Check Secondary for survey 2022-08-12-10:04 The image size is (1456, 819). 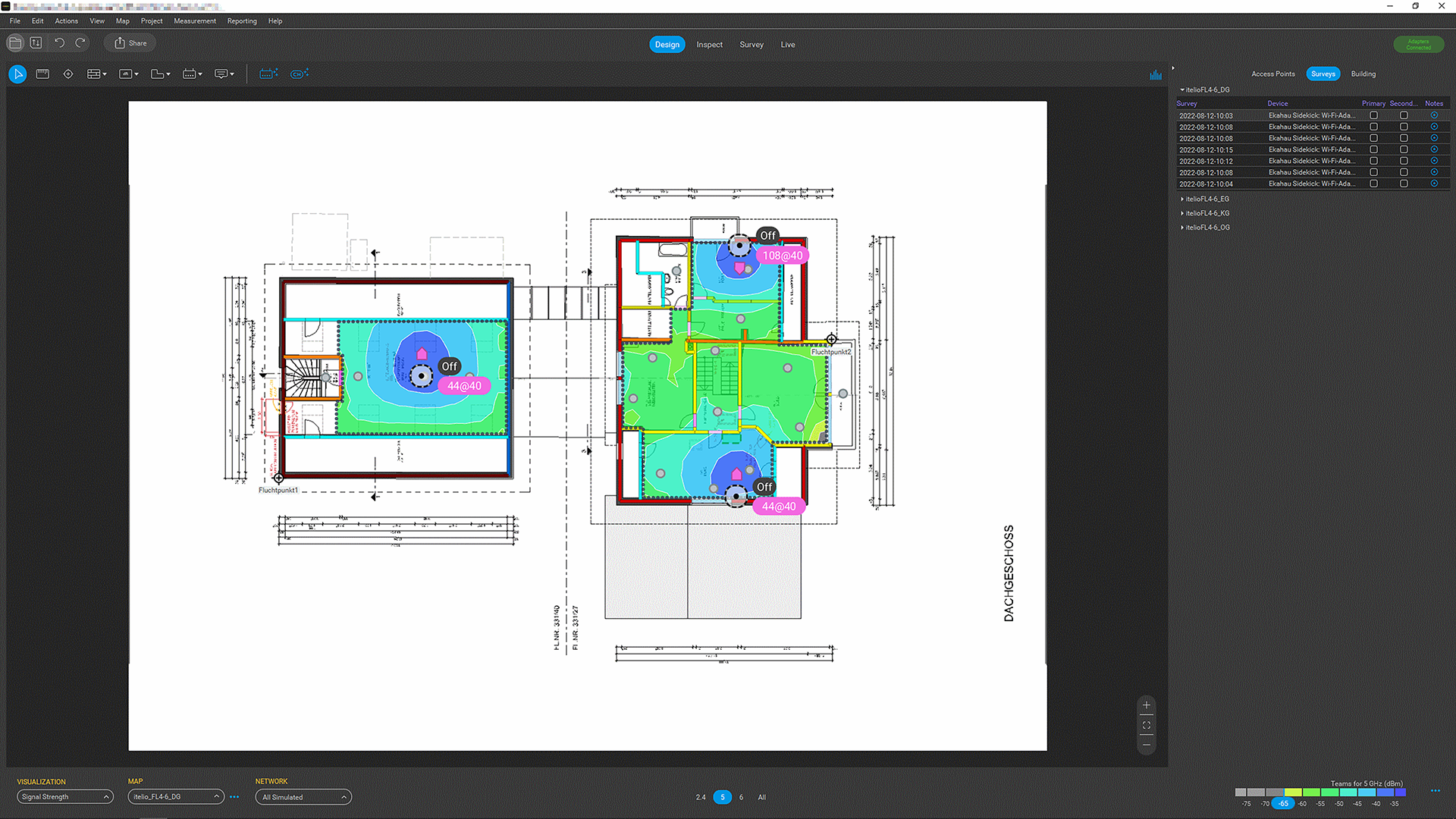click(1404, 184)
